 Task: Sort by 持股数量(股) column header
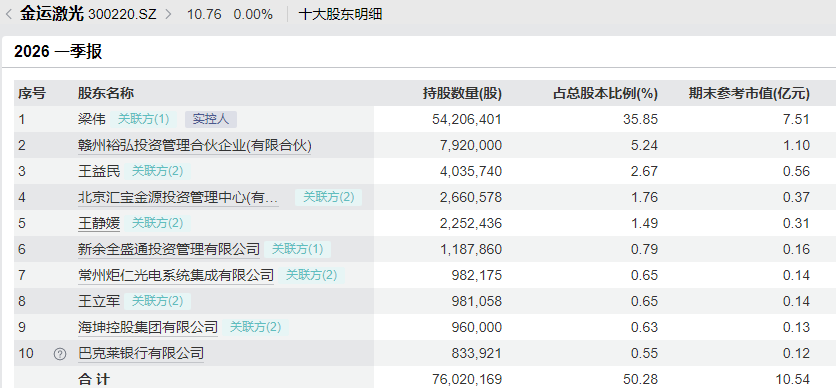(462, 94)
